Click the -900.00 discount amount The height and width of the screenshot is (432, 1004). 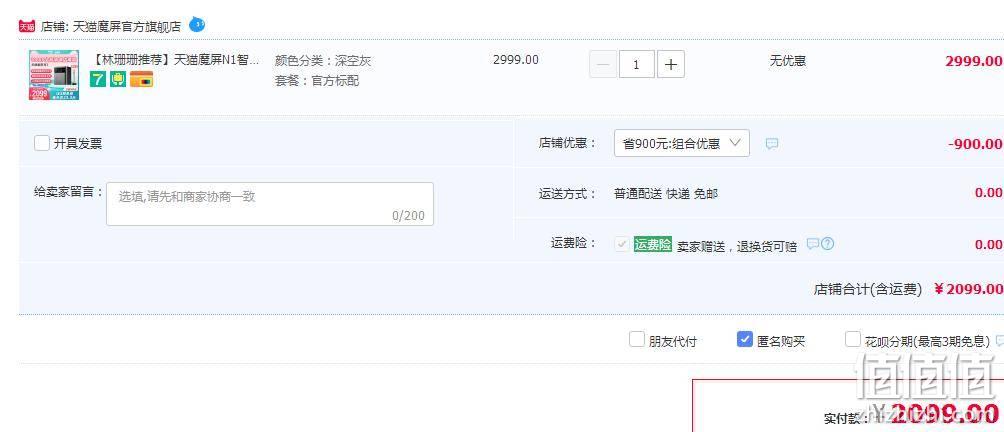tap(975, 144)
